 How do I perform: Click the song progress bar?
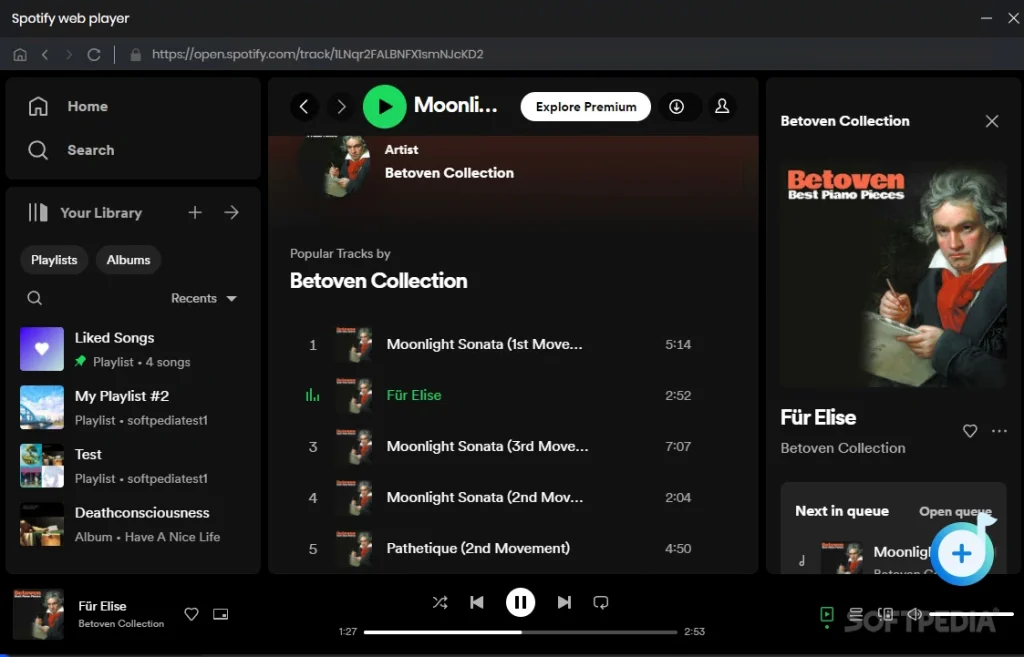click(x=520, y=631)
